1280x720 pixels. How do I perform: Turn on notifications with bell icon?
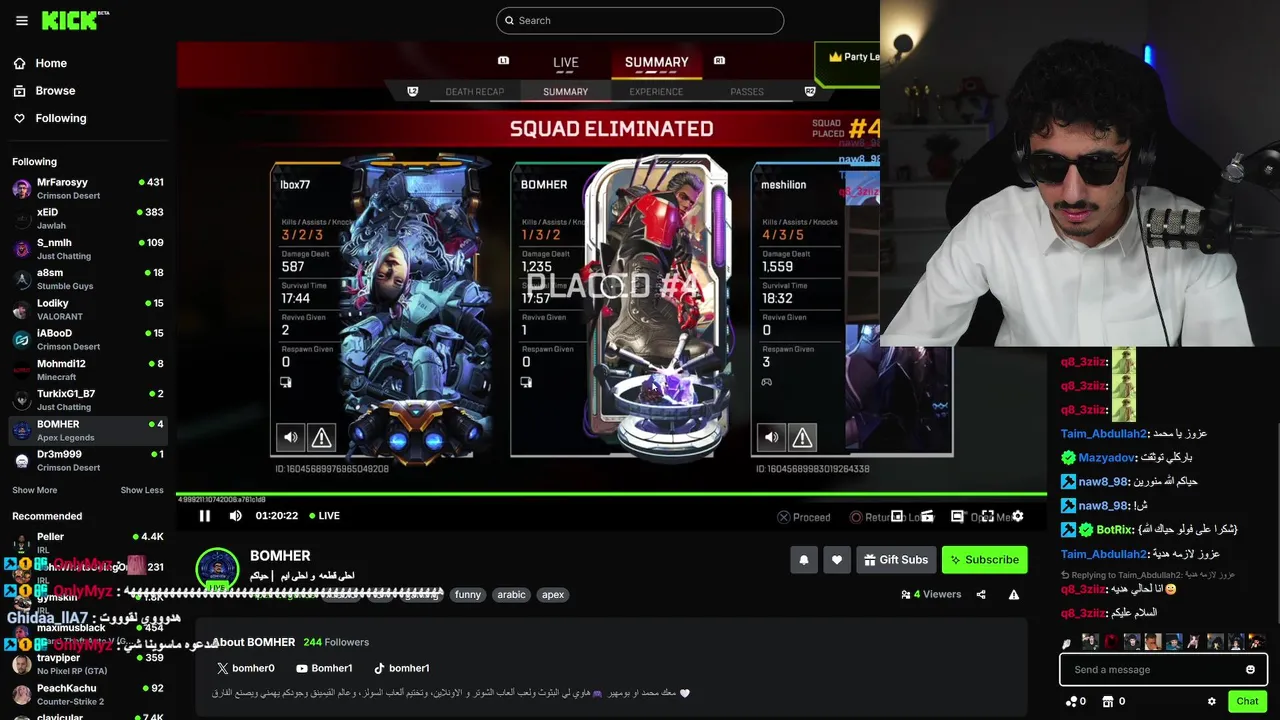pos(803,560)
